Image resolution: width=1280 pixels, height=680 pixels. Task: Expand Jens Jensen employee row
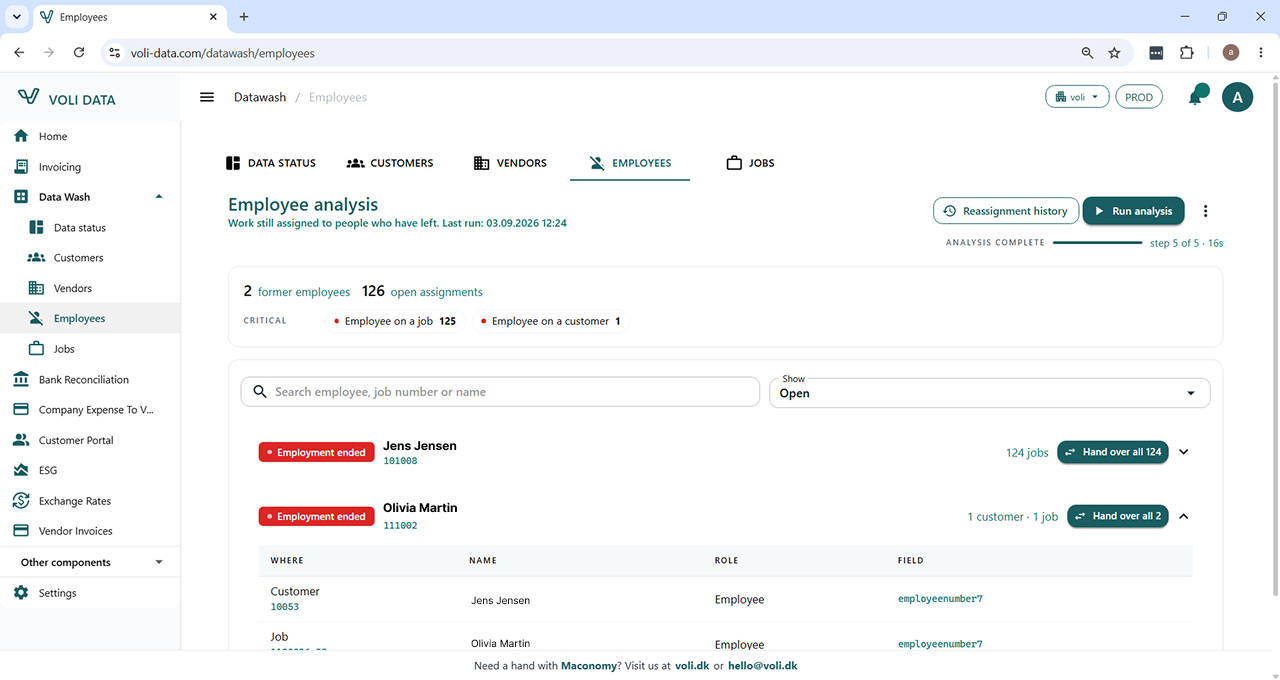[1184, 452]
